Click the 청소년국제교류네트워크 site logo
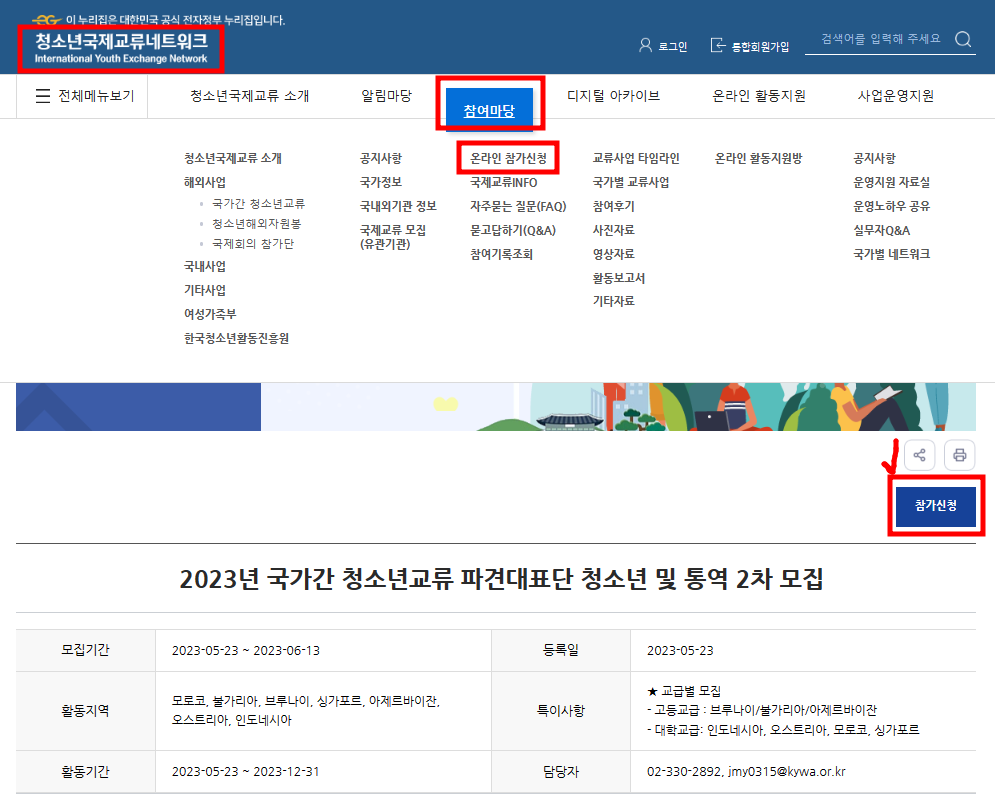 click(121, 48)
